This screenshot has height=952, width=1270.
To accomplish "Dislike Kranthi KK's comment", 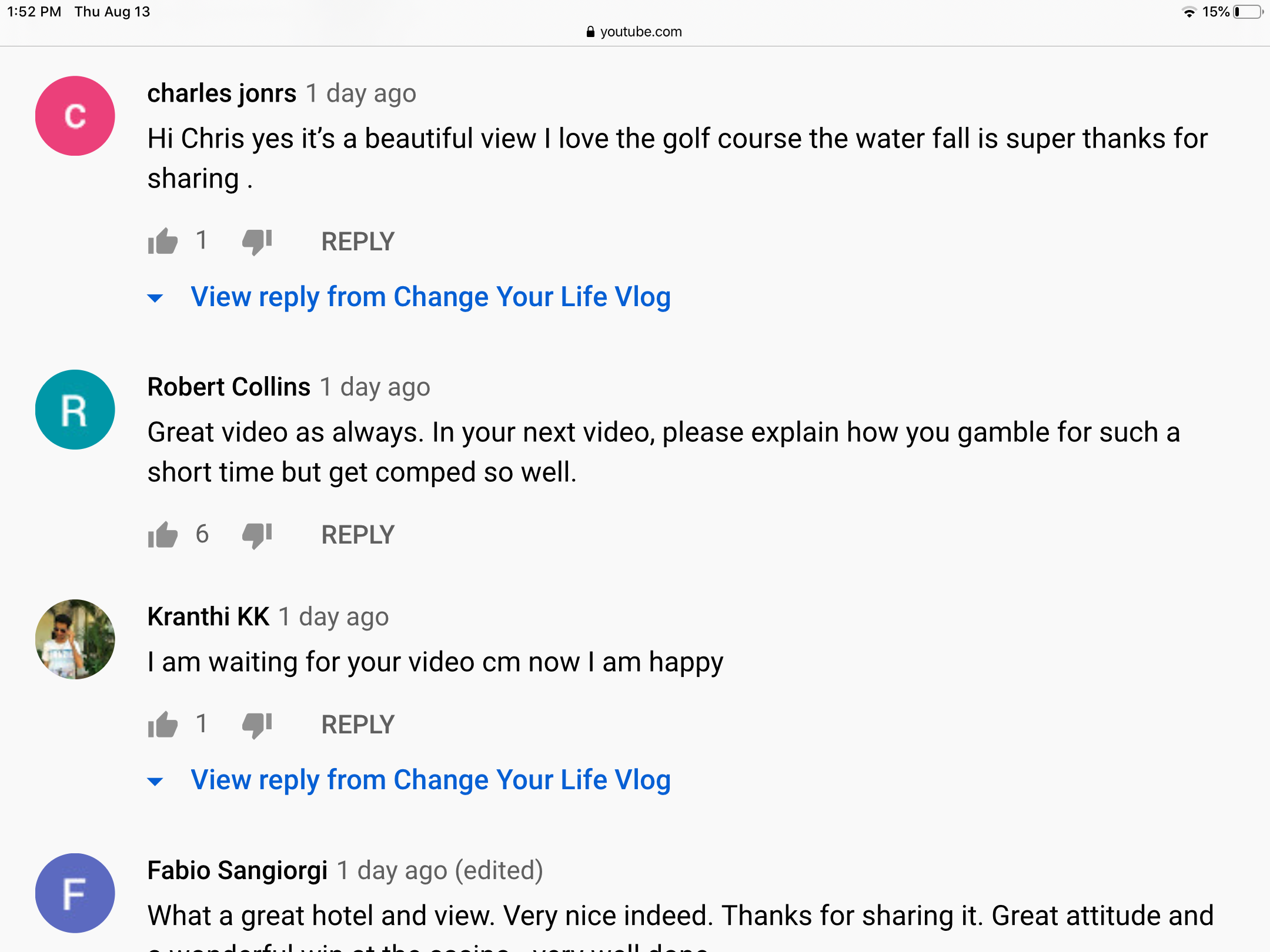I will pyautogui.click(x=257, y=725).
